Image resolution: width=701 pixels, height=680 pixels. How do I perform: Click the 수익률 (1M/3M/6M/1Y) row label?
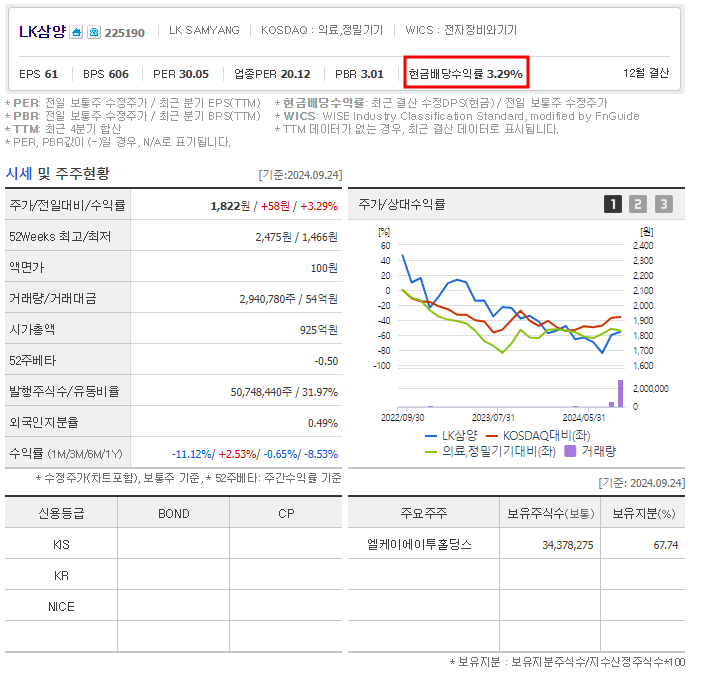(66, 454)
